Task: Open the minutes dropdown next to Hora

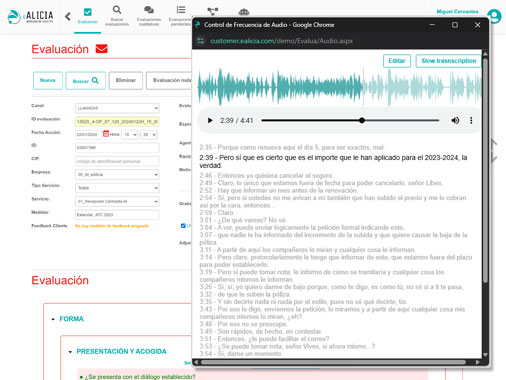Action: coord(149,134)
